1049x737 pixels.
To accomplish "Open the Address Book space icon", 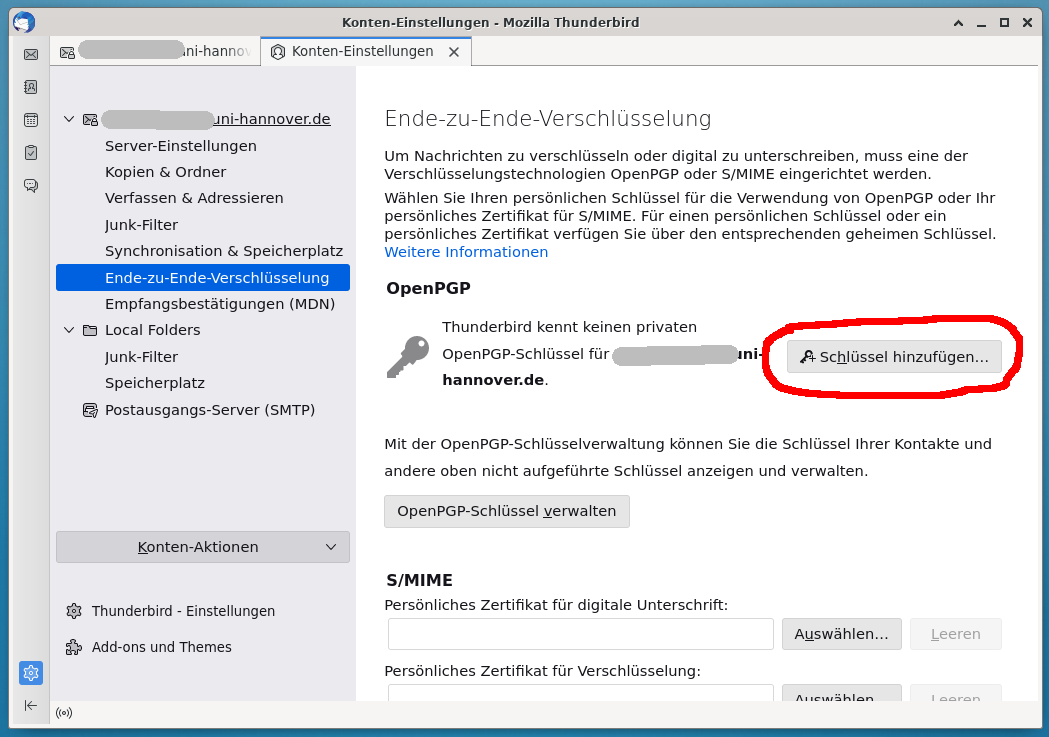I will (x=31, y=87).
